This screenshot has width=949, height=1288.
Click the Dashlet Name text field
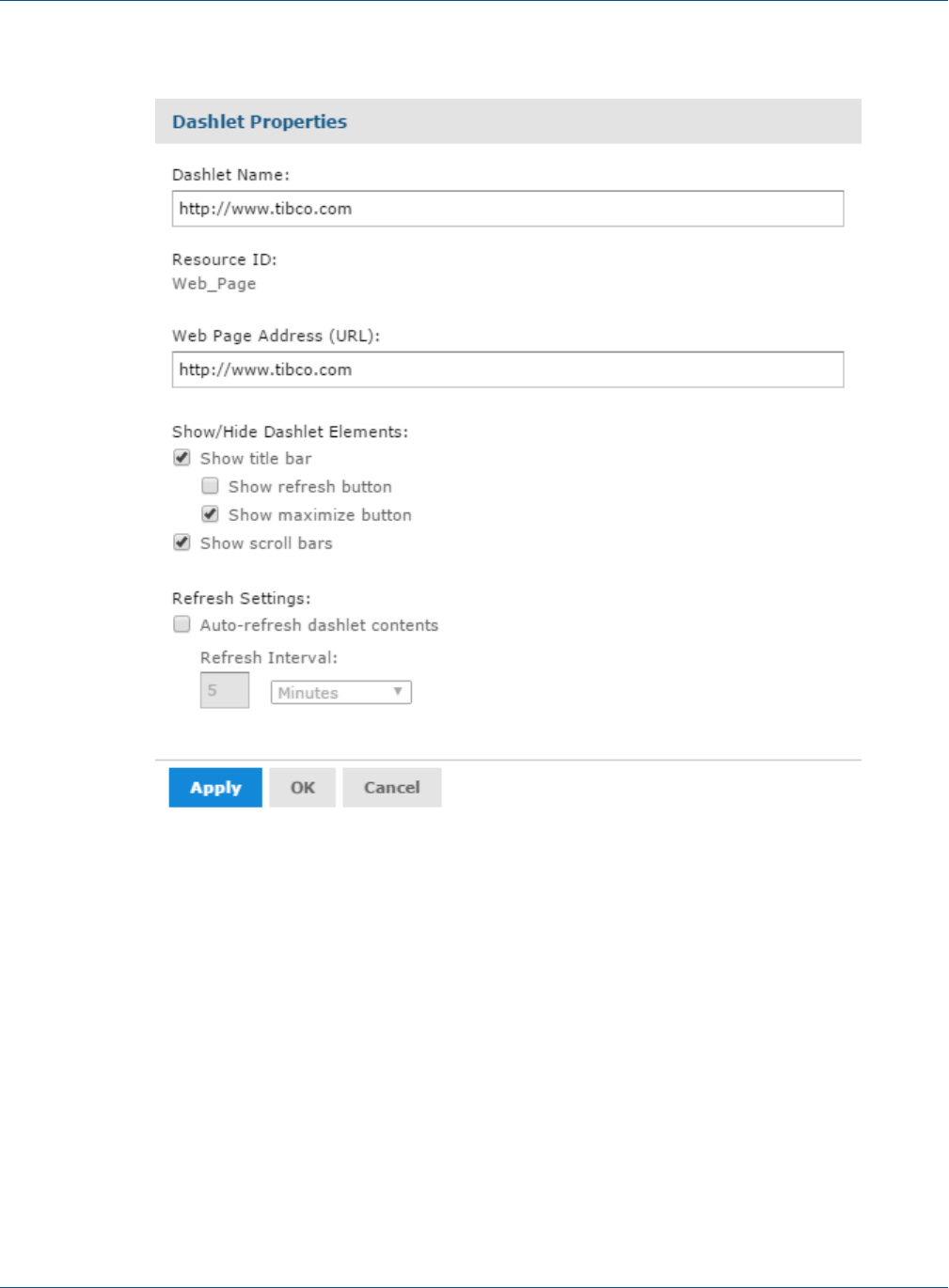[507, 209]
